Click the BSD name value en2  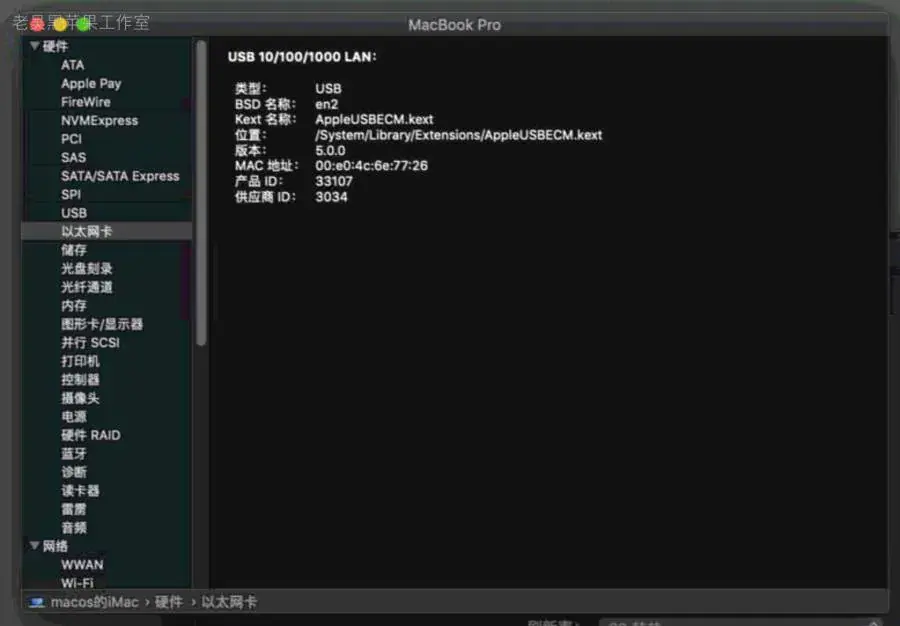click(327, 104)
